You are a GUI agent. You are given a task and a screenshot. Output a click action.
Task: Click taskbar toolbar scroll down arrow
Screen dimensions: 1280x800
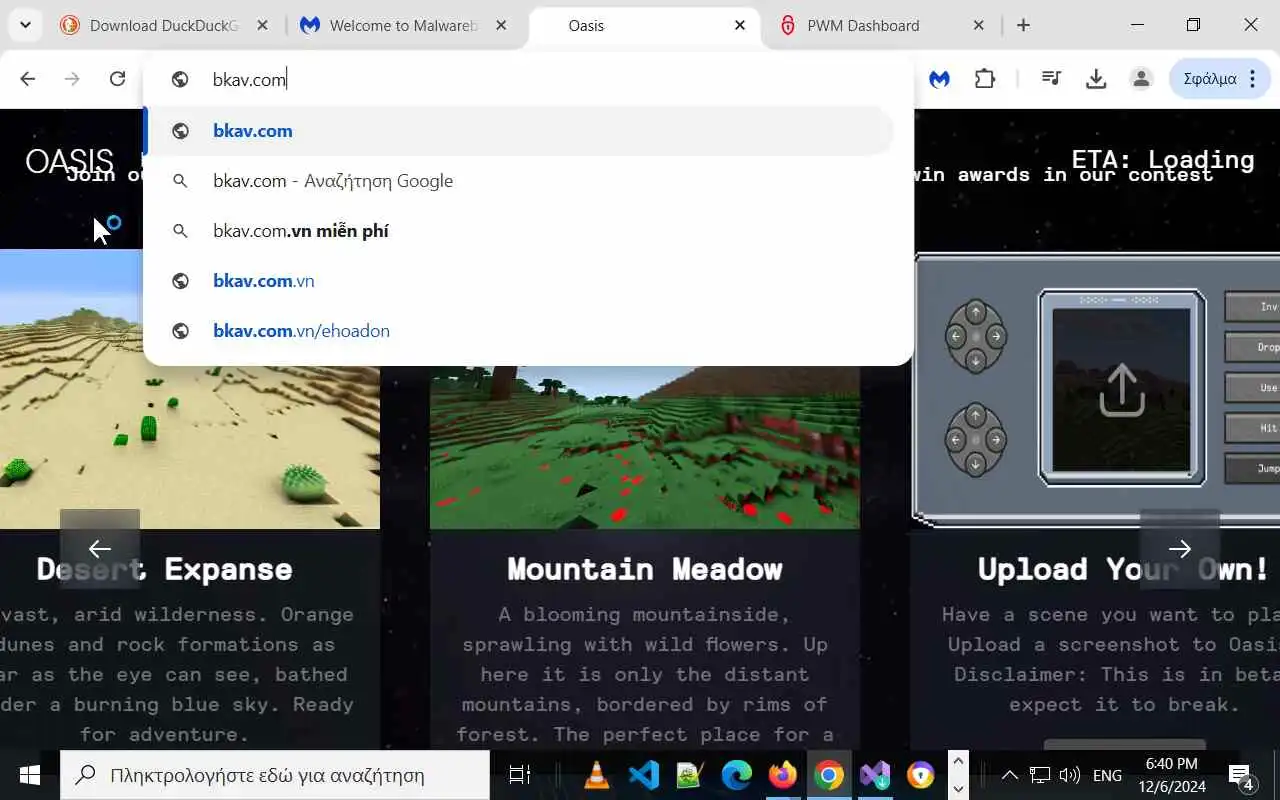pyautogui.click(x=958, y=788)
